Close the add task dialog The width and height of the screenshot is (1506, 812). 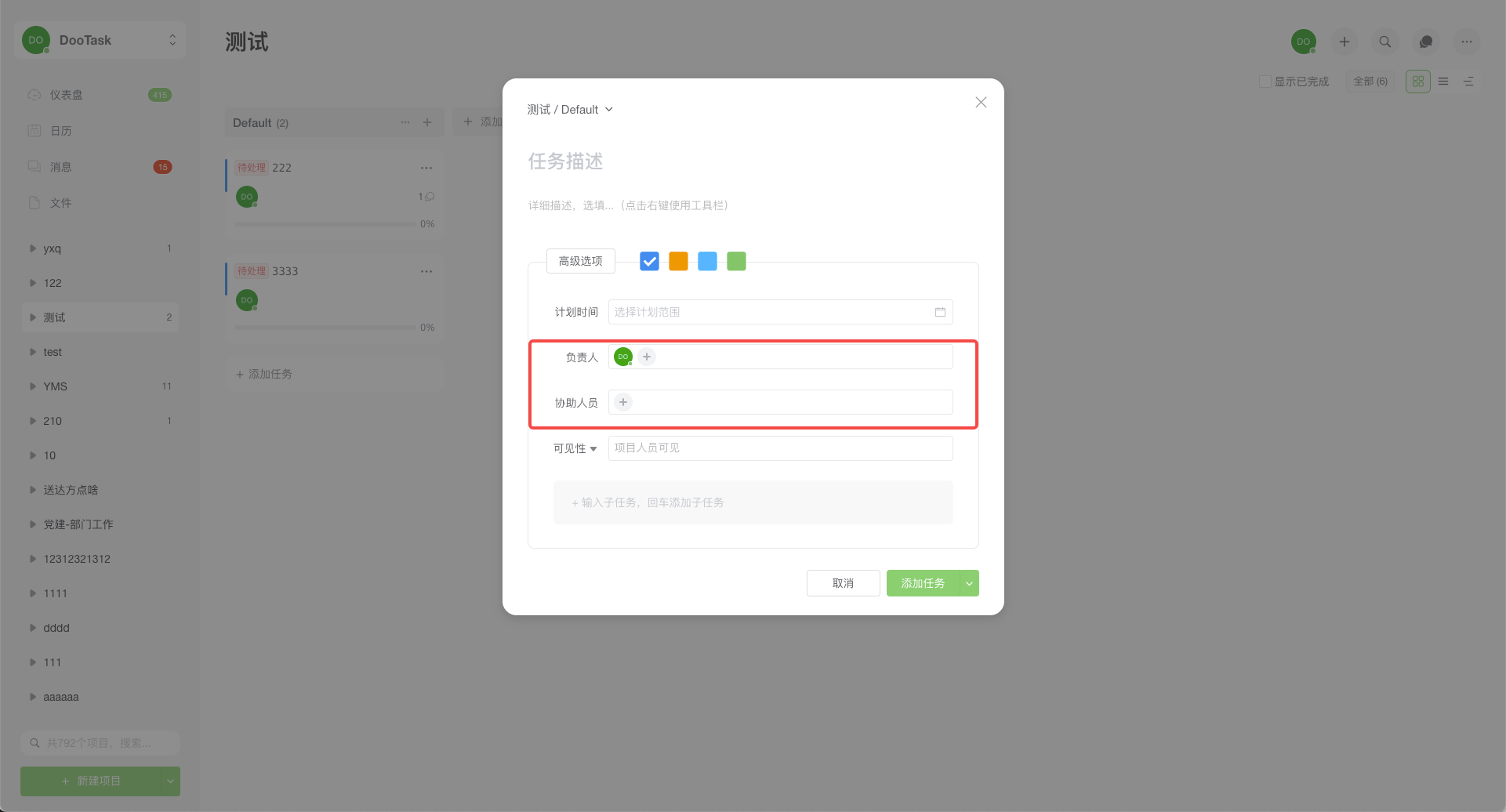pyautogui.click(x=981, y=103)
